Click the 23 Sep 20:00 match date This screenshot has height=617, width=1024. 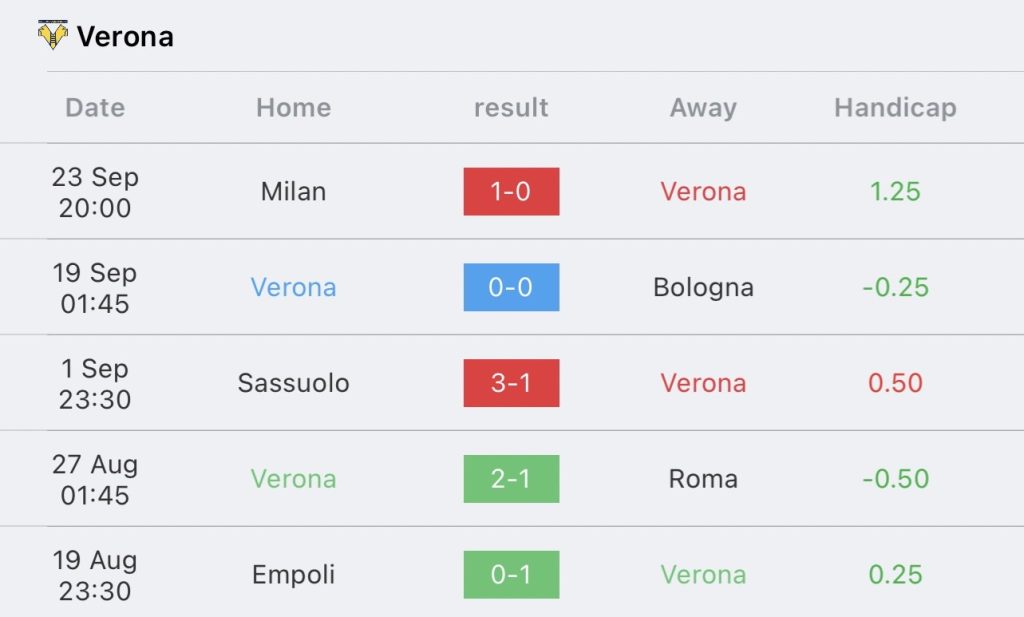tap(95, 192)
